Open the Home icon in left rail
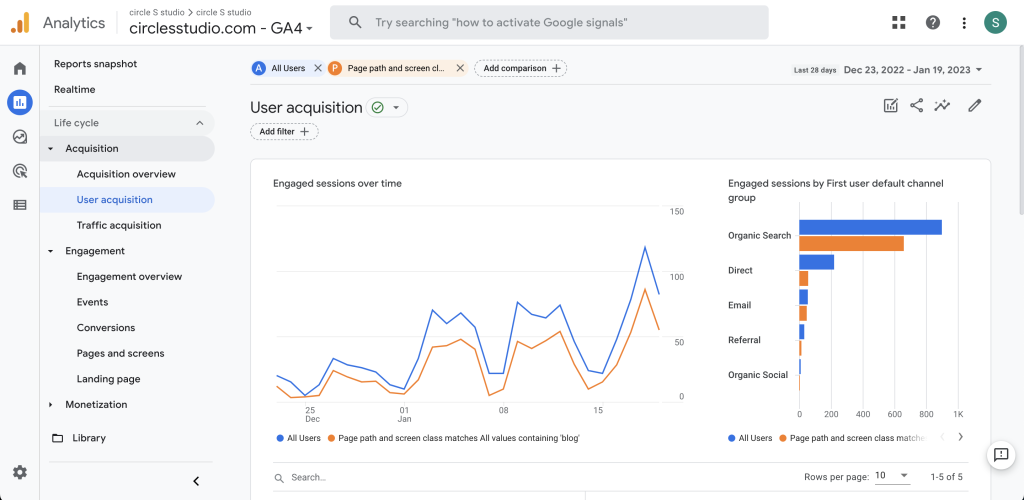Screen dimensions: 1024x500 click(20, 68)
